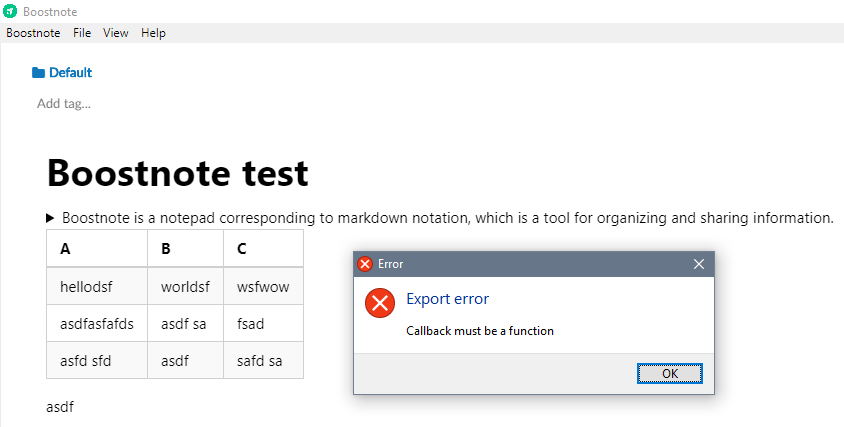
Task: Click the Boostnote window title text
Action: point(50,11)
